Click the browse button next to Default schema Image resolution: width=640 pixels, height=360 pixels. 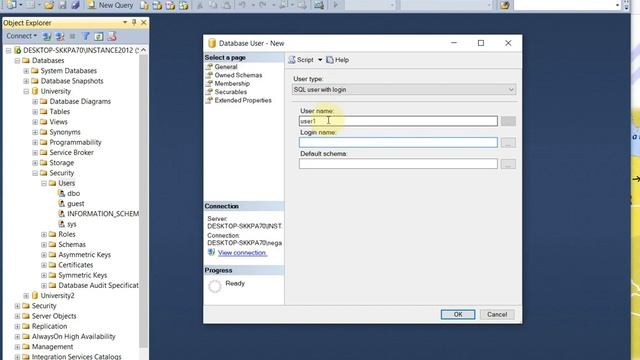(508, 164)
